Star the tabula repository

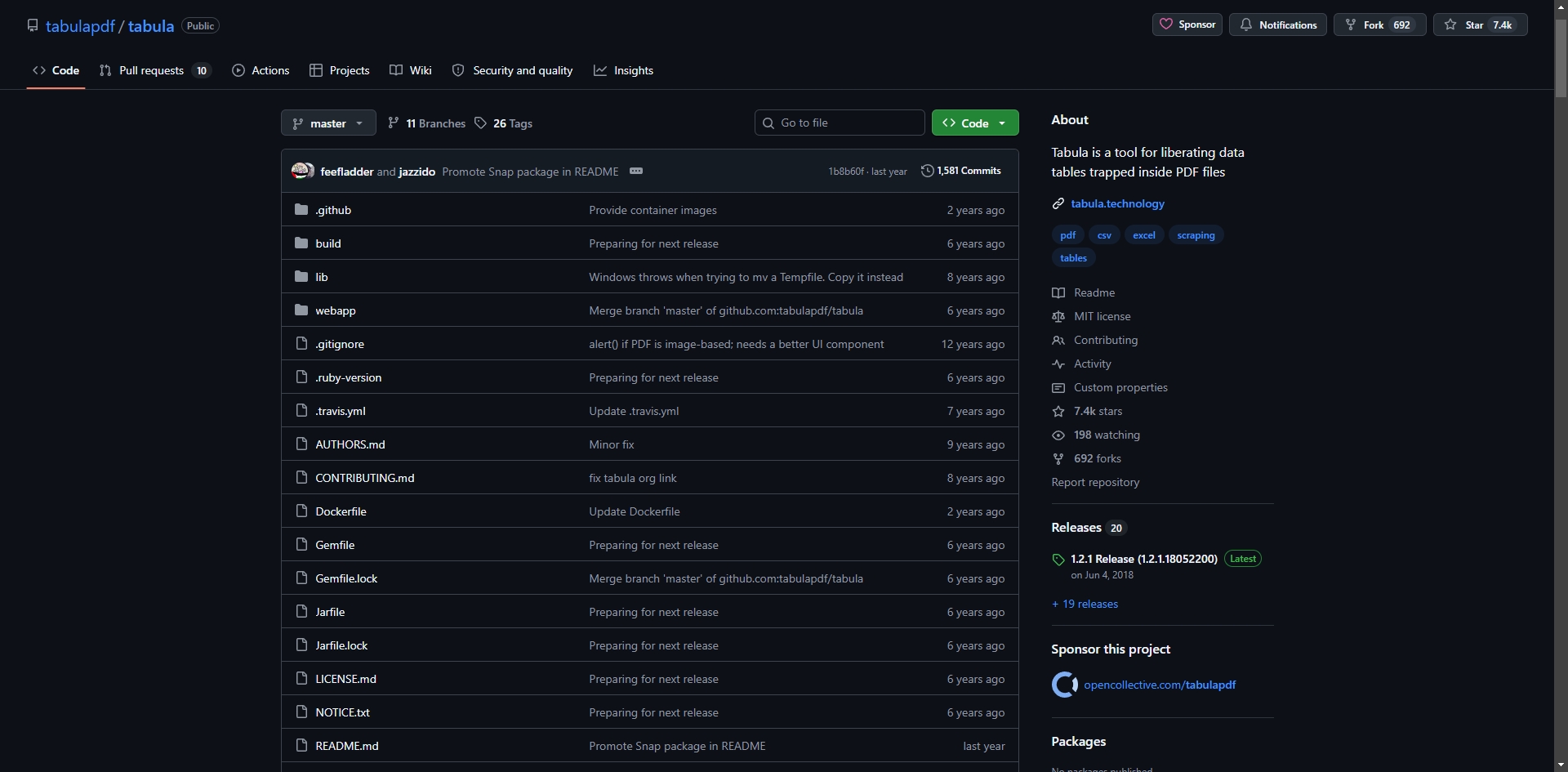coord(1481,25)
